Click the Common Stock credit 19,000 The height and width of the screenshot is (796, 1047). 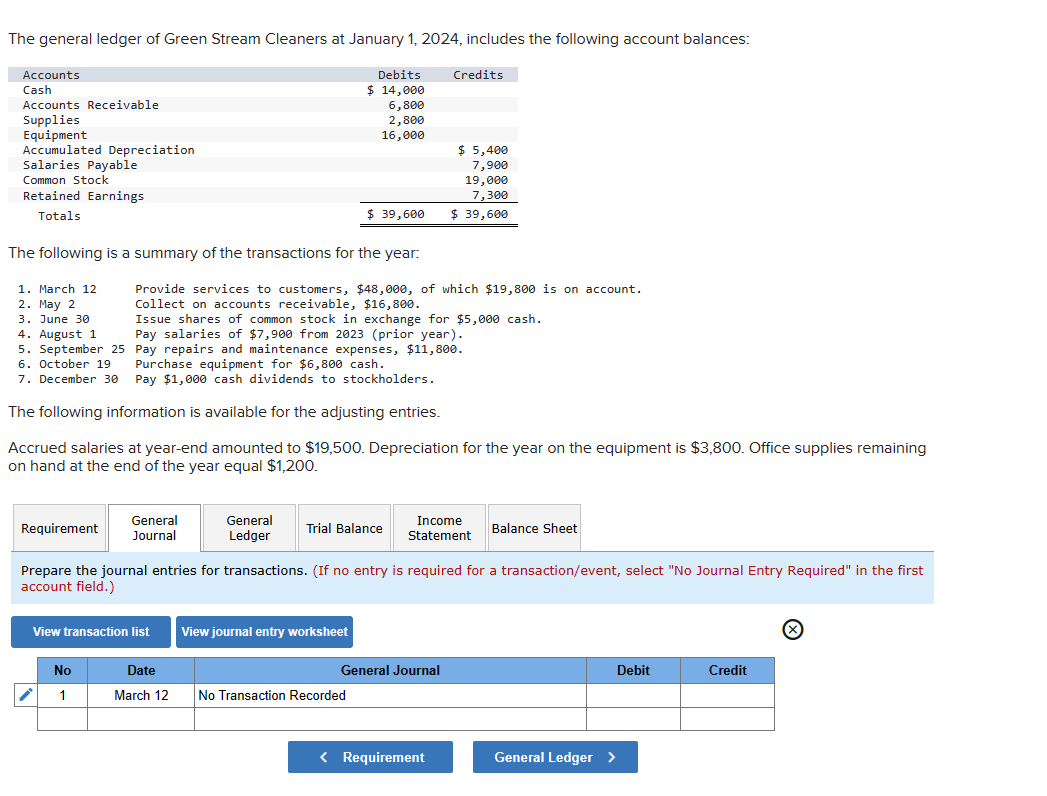click(x=486, y=180)
